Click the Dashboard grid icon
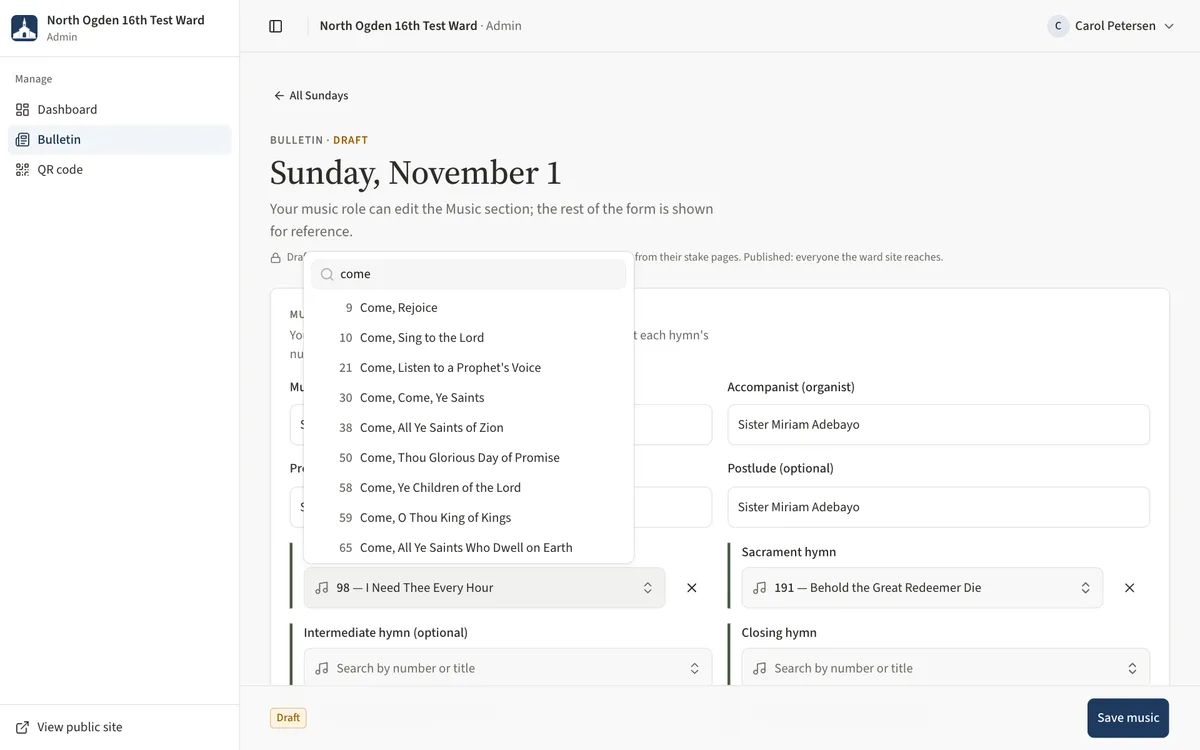This screenshot has height=750, width=1200. click(x=23, y=109)
